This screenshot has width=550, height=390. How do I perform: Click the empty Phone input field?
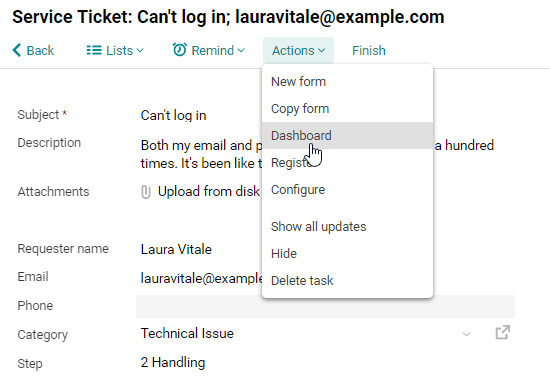tap(326, 306)
